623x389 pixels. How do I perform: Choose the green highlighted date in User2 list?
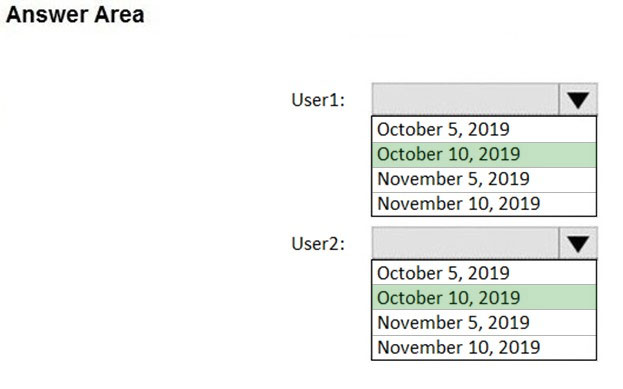(x=484, y=298)
